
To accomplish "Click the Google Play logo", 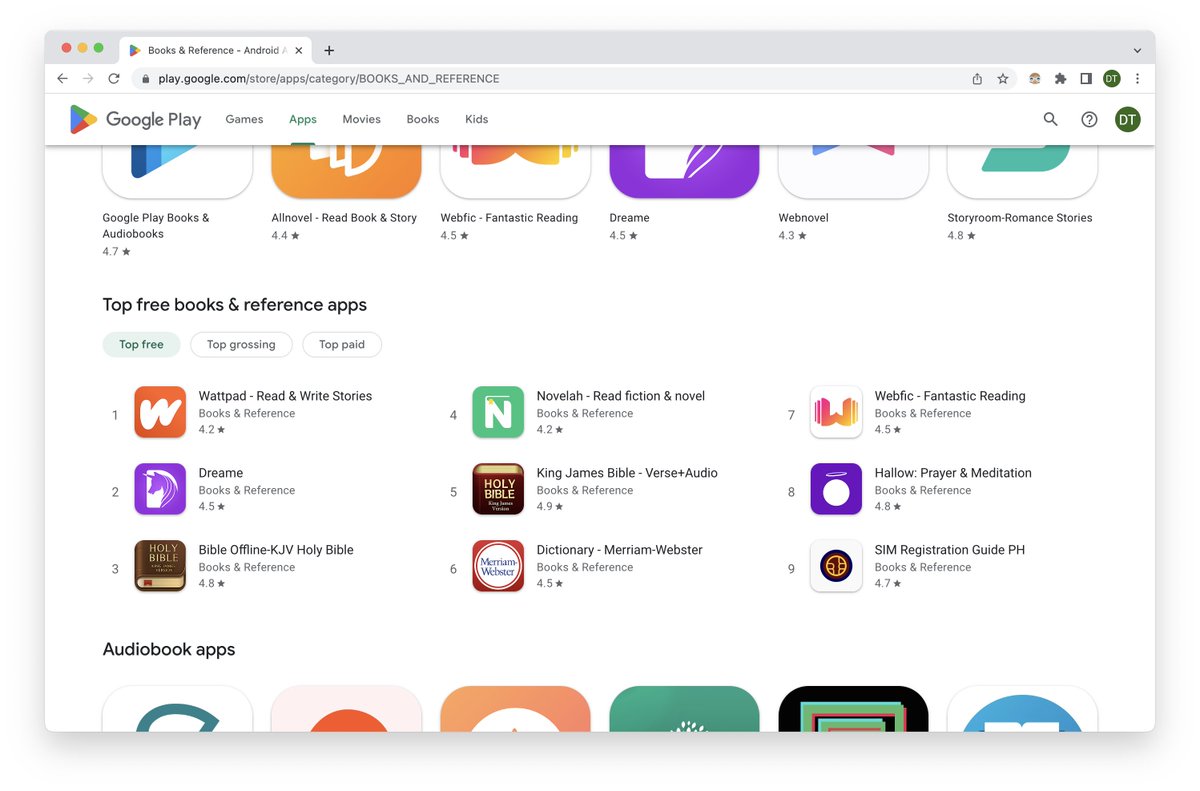I will 135,119.
